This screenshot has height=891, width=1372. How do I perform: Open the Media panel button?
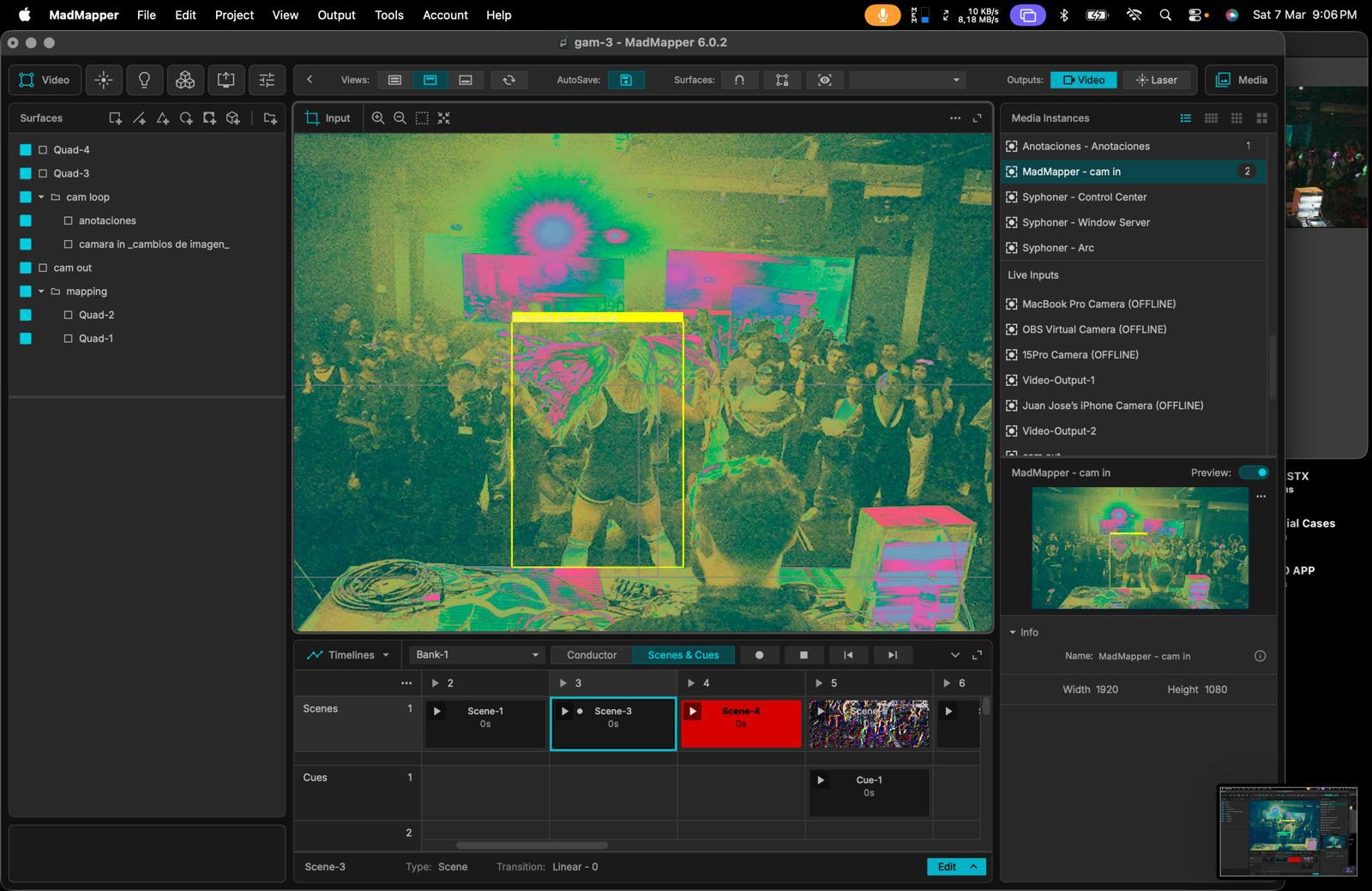(x=1241, y=80)
